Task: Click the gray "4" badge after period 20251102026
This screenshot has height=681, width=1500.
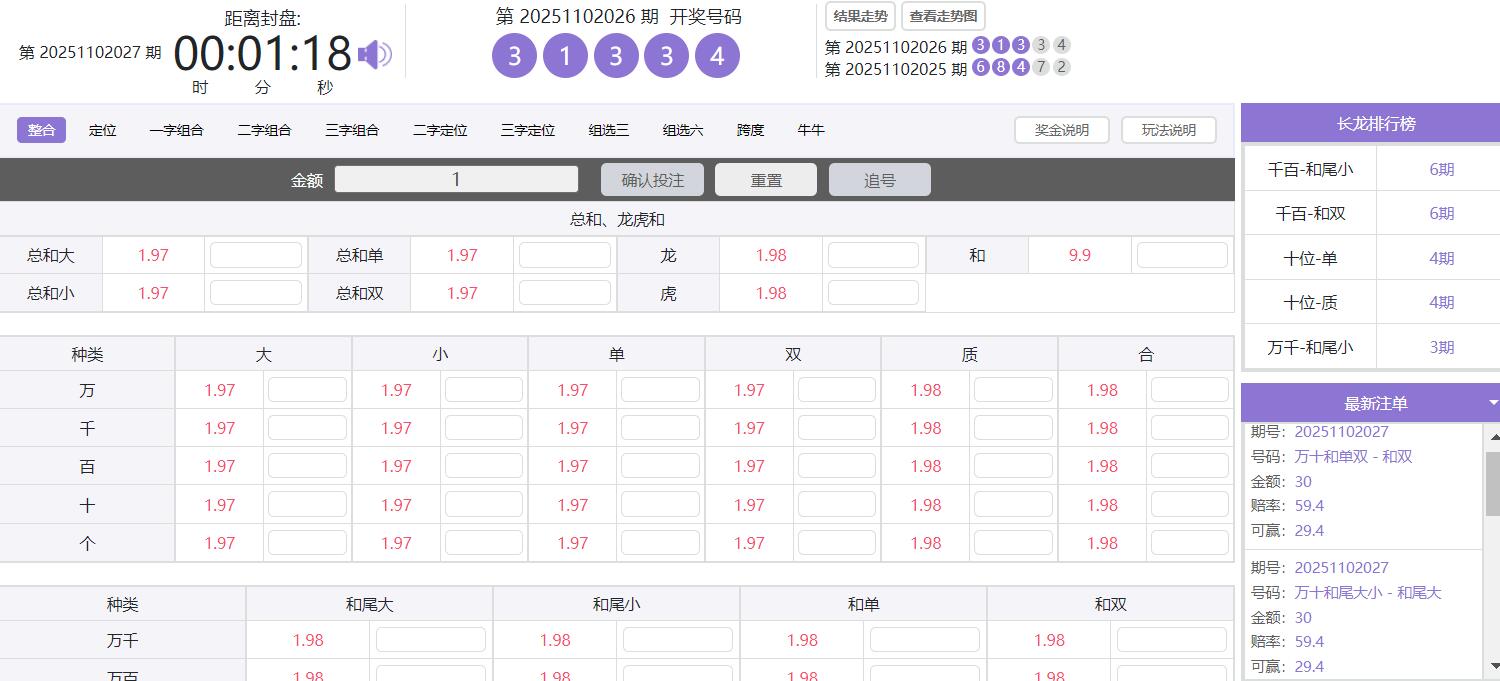Action: click(1062, 46)
